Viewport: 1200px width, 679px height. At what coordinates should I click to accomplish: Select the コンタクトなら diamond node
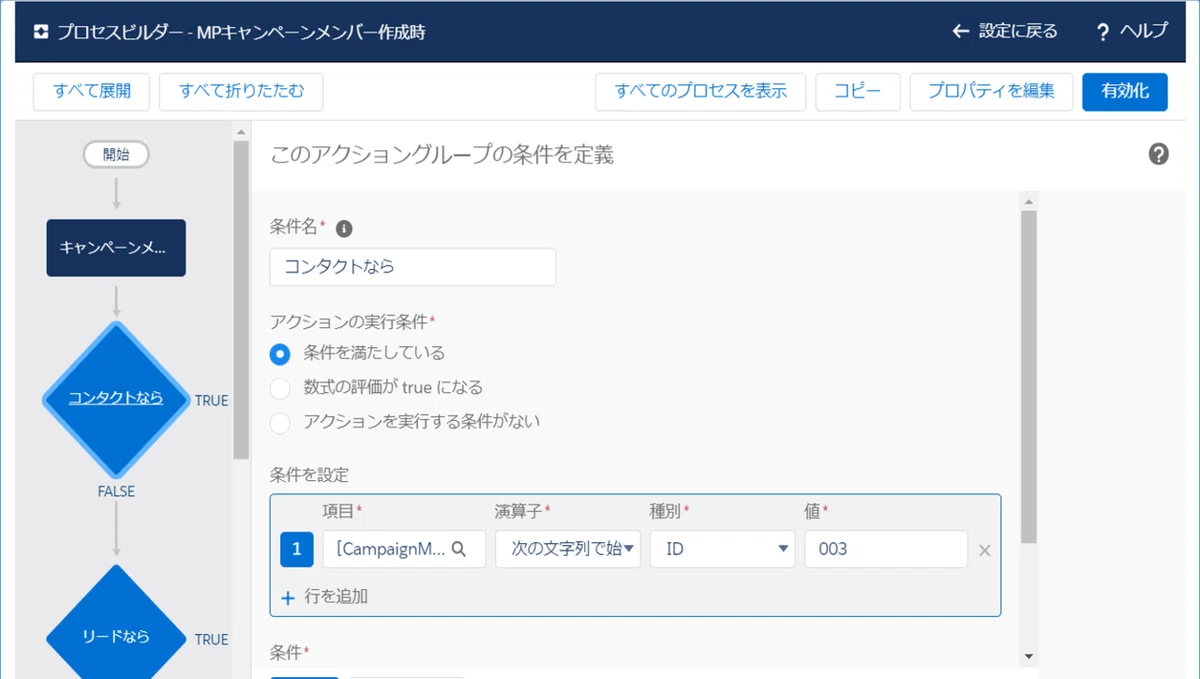tap(116, 399)
